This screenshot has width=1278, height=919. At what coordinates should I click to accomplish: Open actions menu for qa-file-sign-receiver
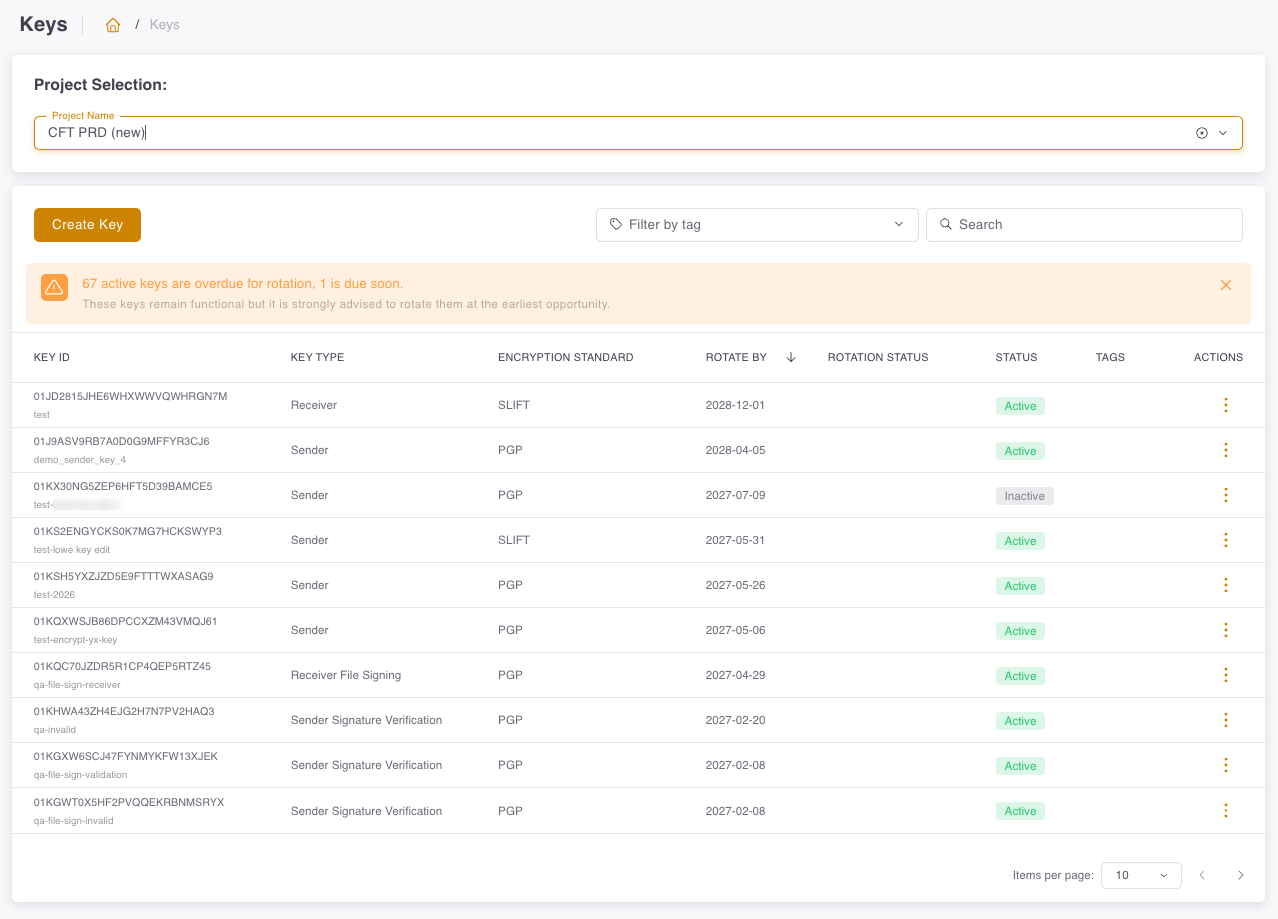point(1226,675)
